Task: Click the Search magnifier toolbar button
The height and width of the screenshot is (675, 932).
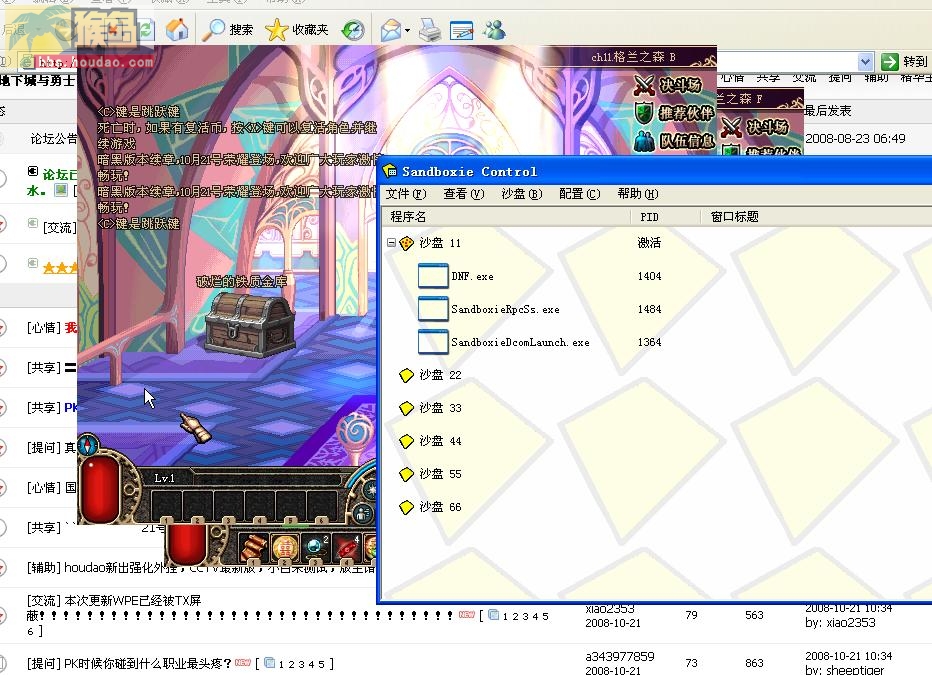Action: (x=227, y=30)
